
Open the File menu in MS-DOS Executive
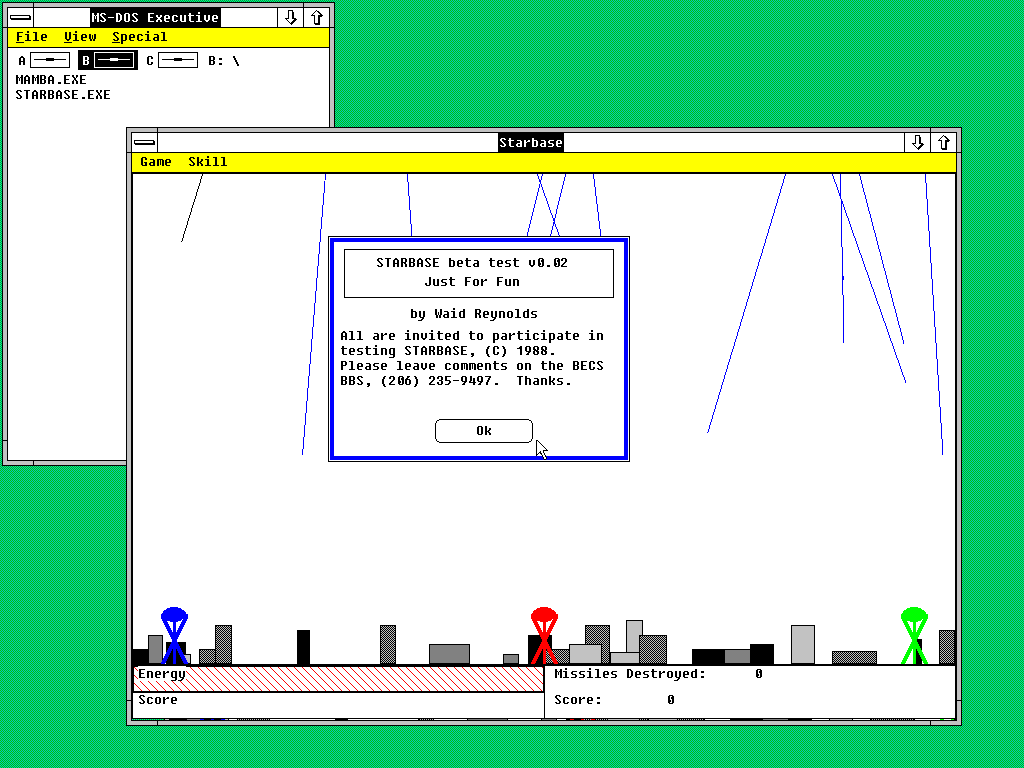click(x=31, y=37)
